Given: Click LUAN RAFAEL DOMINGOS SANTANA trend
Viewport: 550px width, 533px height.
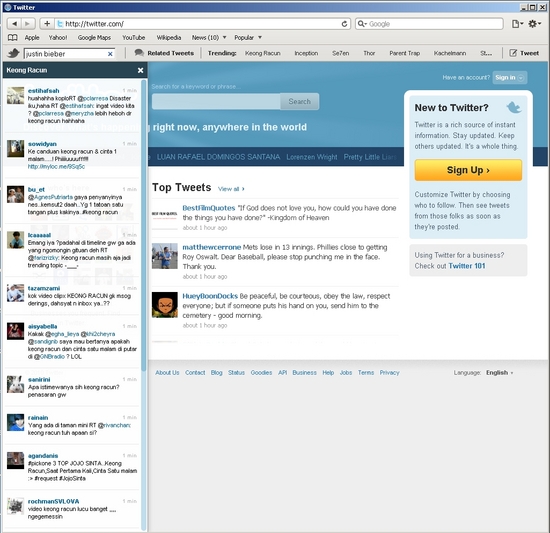Looking at the screenshot, I should point(219,157).
